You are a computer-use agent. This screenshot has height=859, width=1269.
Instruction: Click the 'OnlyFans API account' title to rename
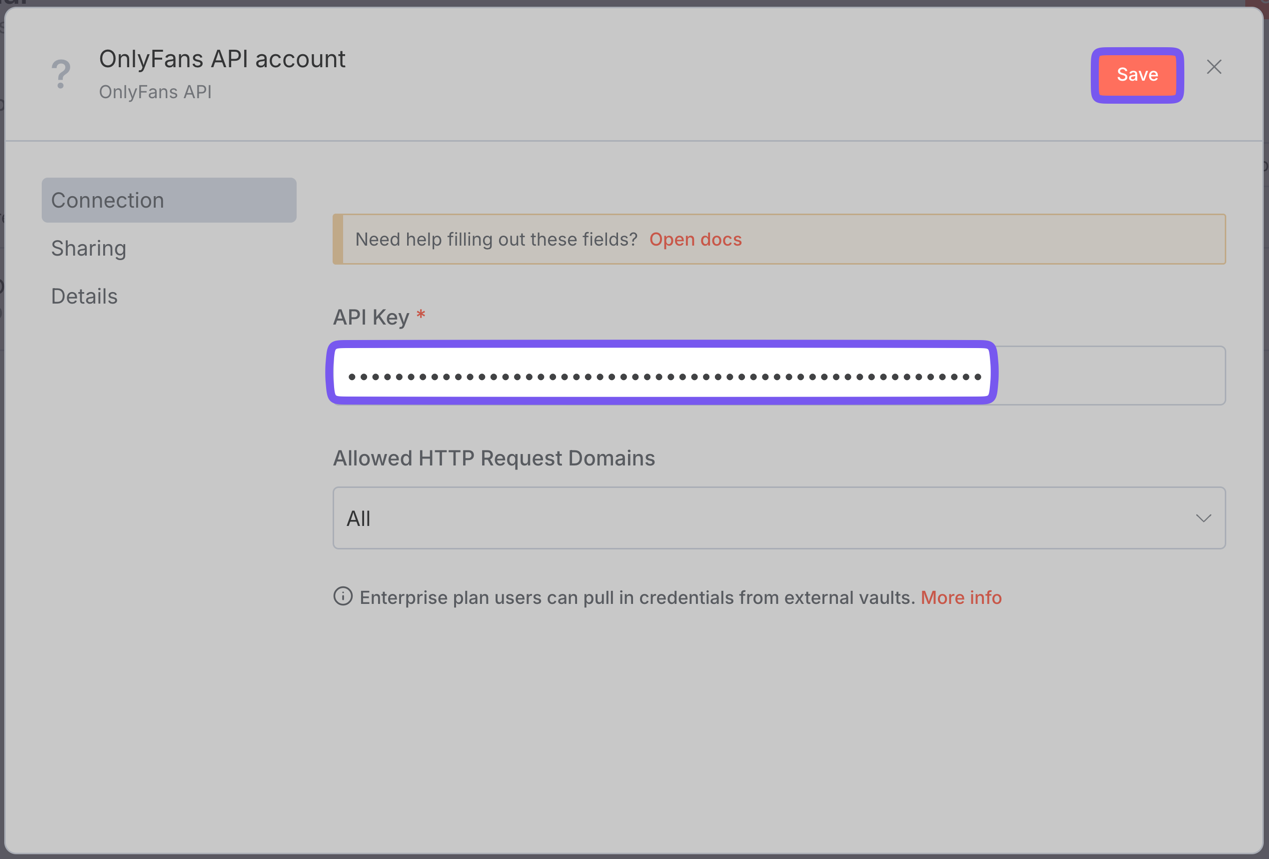pos(222,59)
